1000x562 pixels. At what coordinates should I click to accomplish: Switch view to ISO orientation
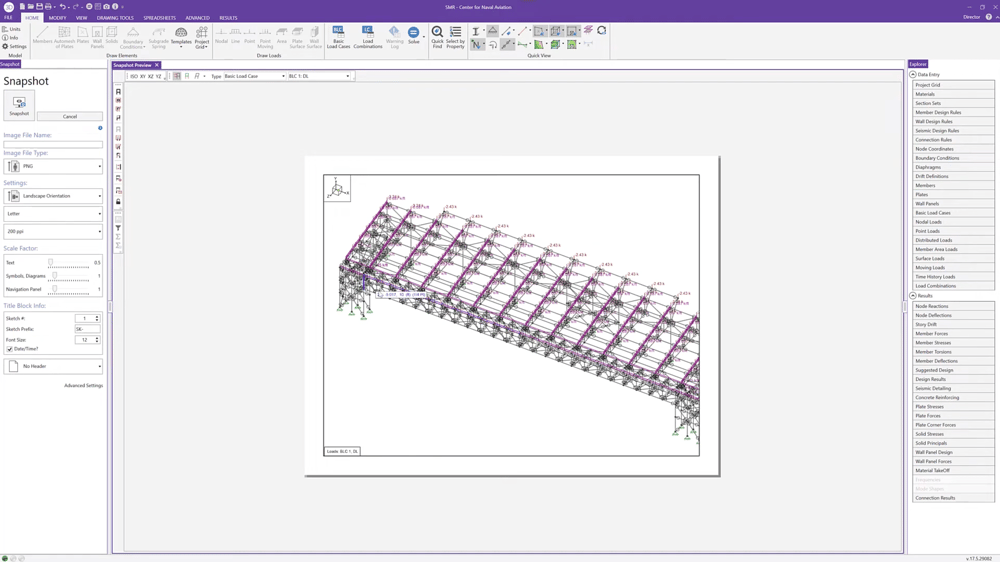click(x=134, y=76)
